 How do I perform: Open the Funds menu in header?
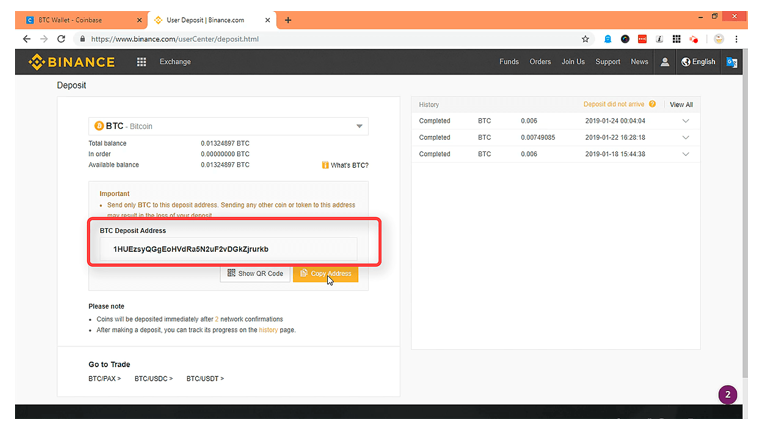[x=508, y=62]
